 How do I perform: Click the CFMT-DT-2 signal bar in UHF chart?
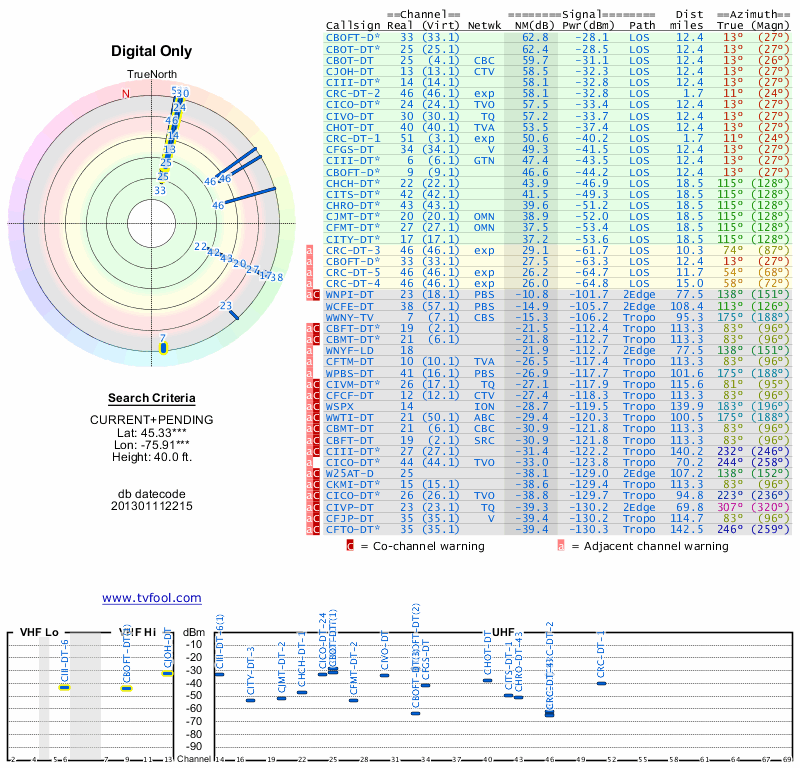coord(354,700)
